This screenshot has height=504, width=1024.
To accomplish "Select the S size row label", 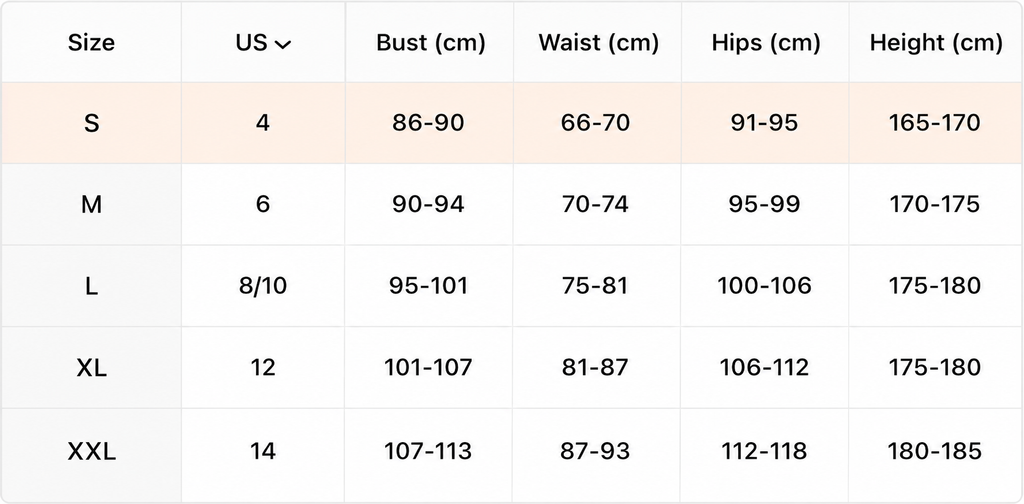I will (x=91, y=123).
